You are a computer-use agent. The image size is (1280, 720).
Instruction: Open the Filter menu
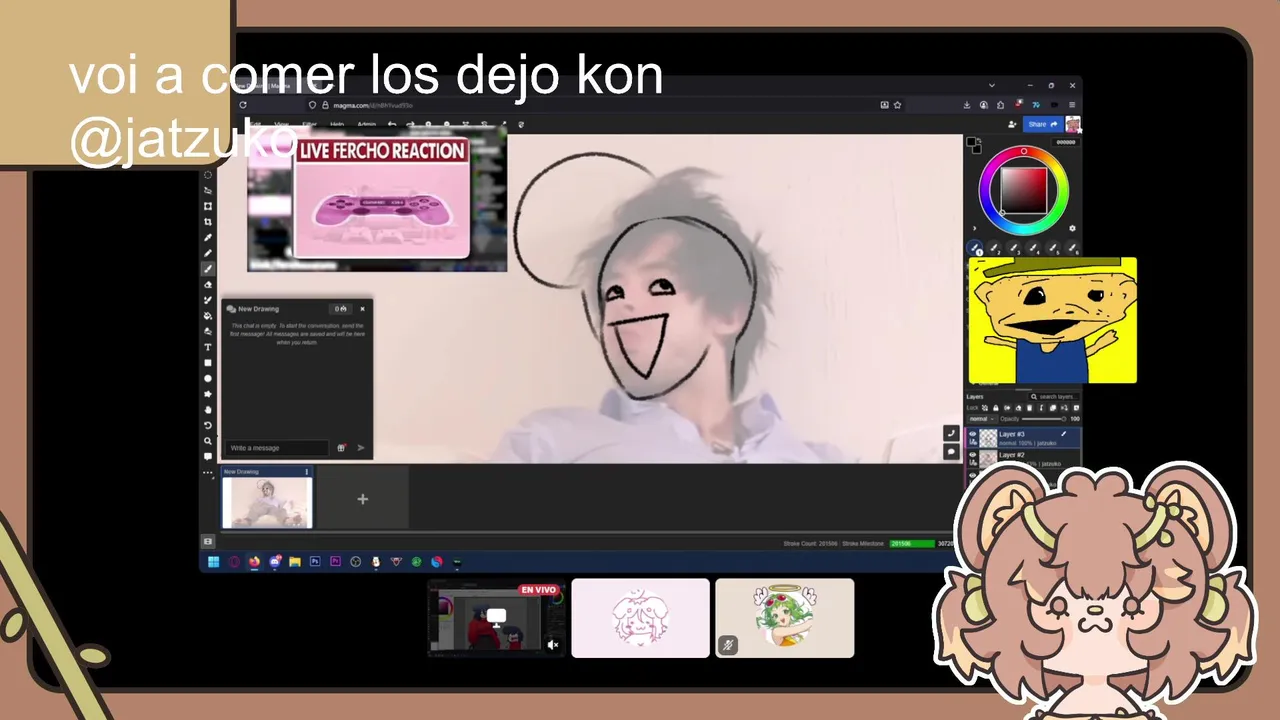[309, 125]
